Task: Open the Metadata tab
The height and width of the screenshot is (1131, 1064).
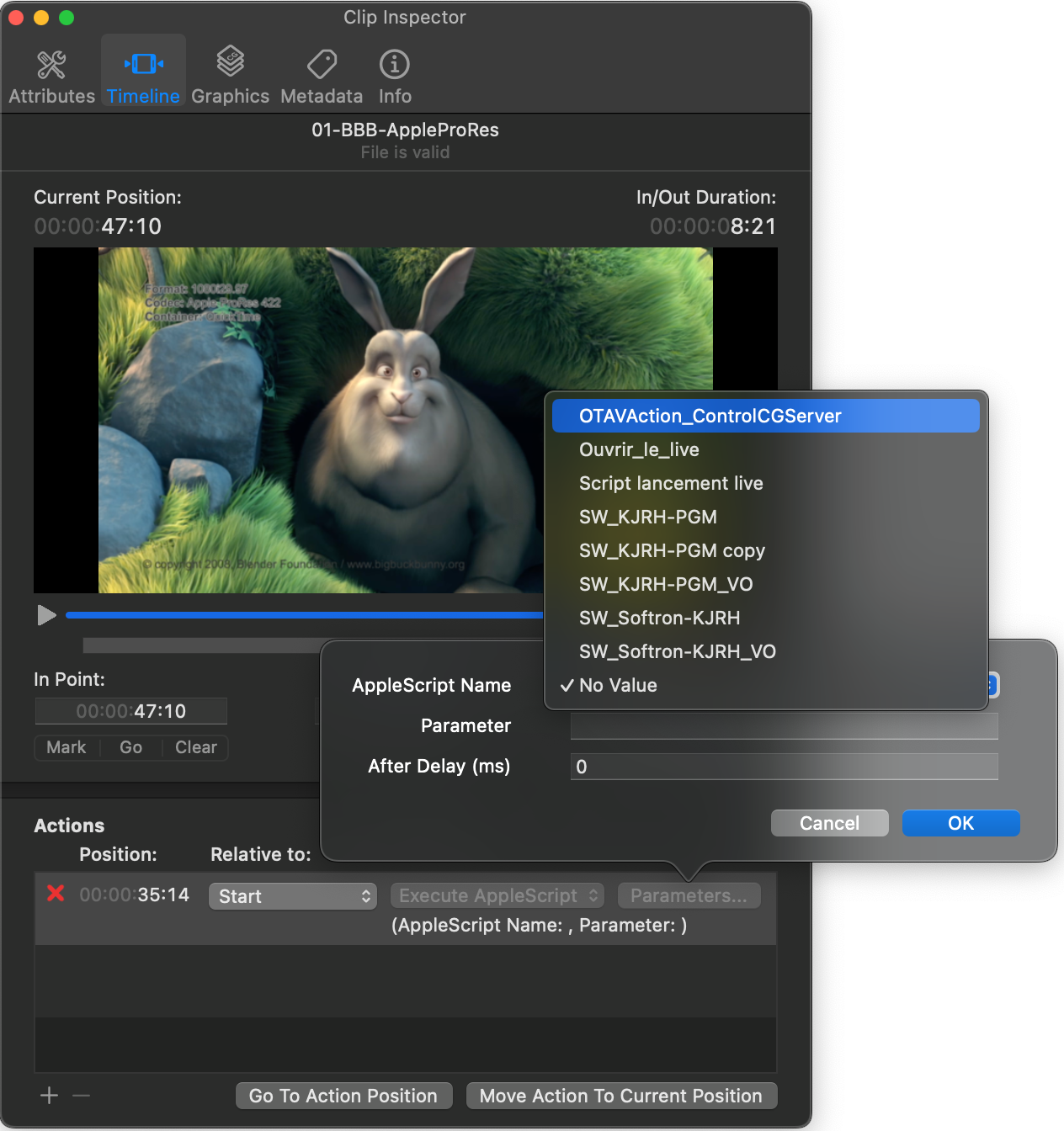Action: pyautogui.click(x=322, y=76)
